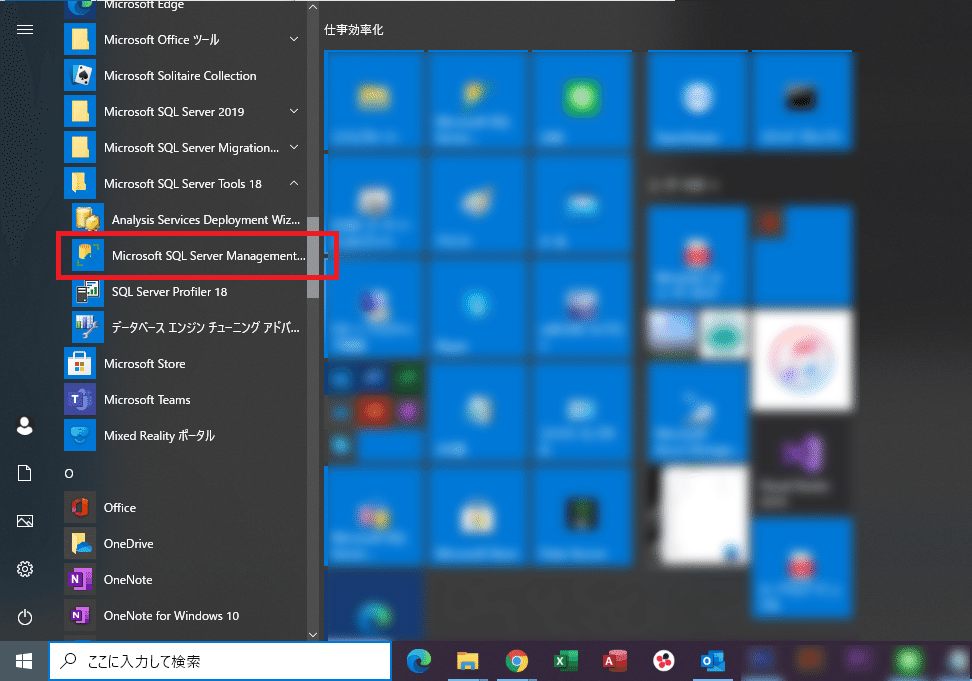Open the SQL Server Profiler 18 icon

point(87,291)
